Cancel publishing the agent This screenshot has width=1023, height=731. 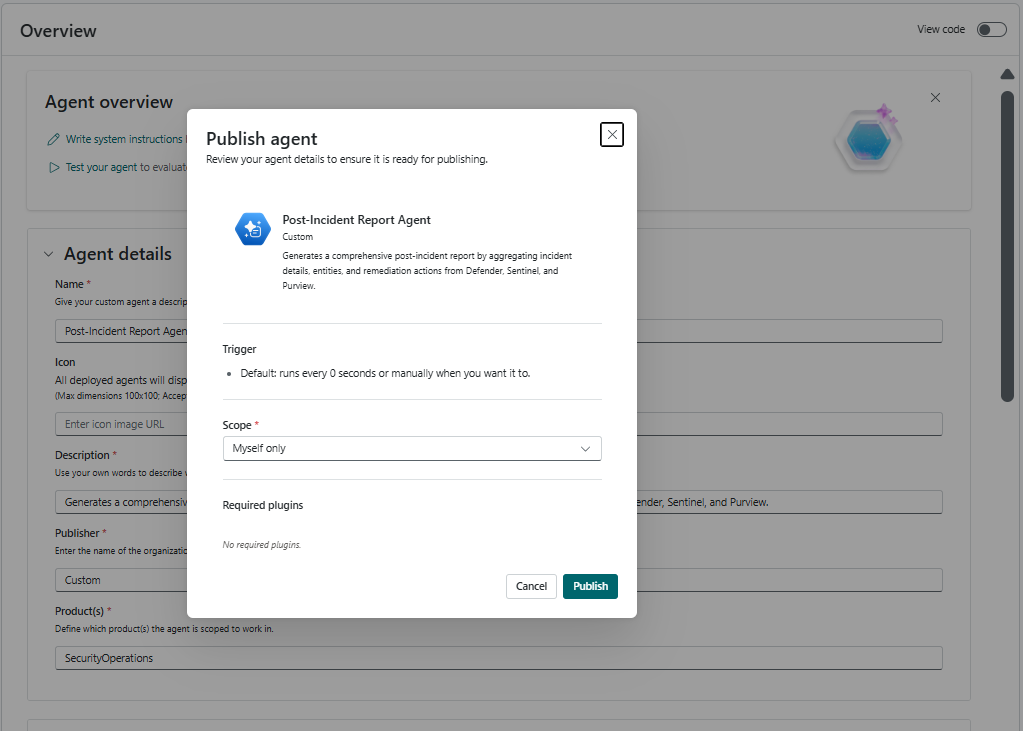pyautogui.click(x=531, y=586)
